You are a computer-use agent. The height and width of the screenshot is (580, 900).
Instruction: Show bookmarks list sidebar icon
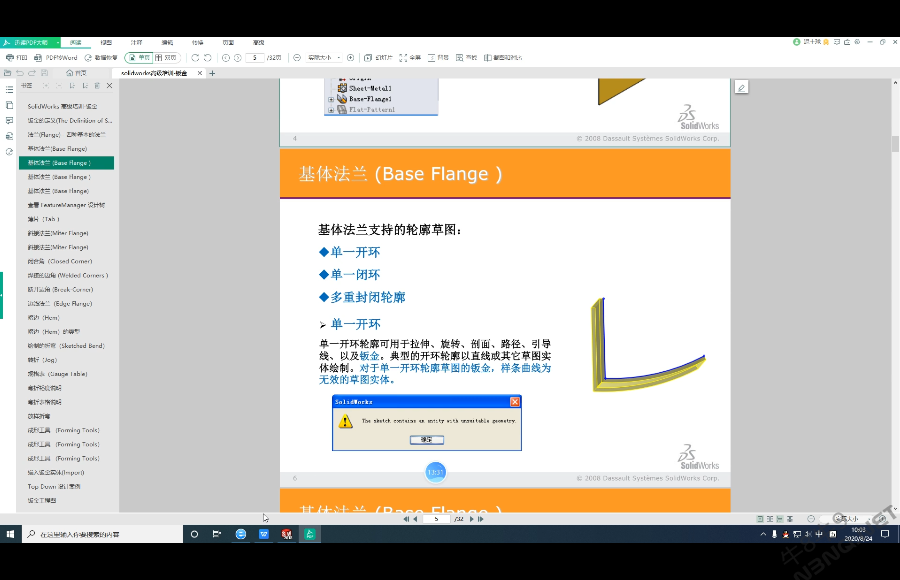(x=9, y=90)
